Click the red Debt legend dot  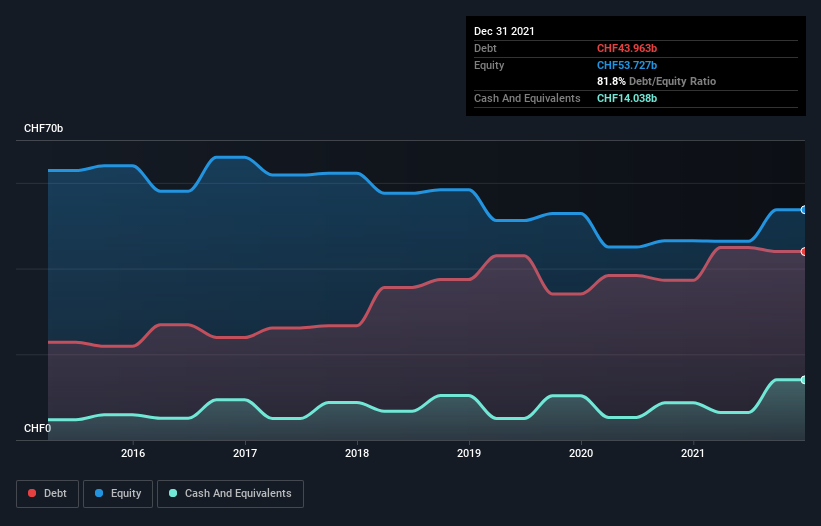tap(32, 493)
